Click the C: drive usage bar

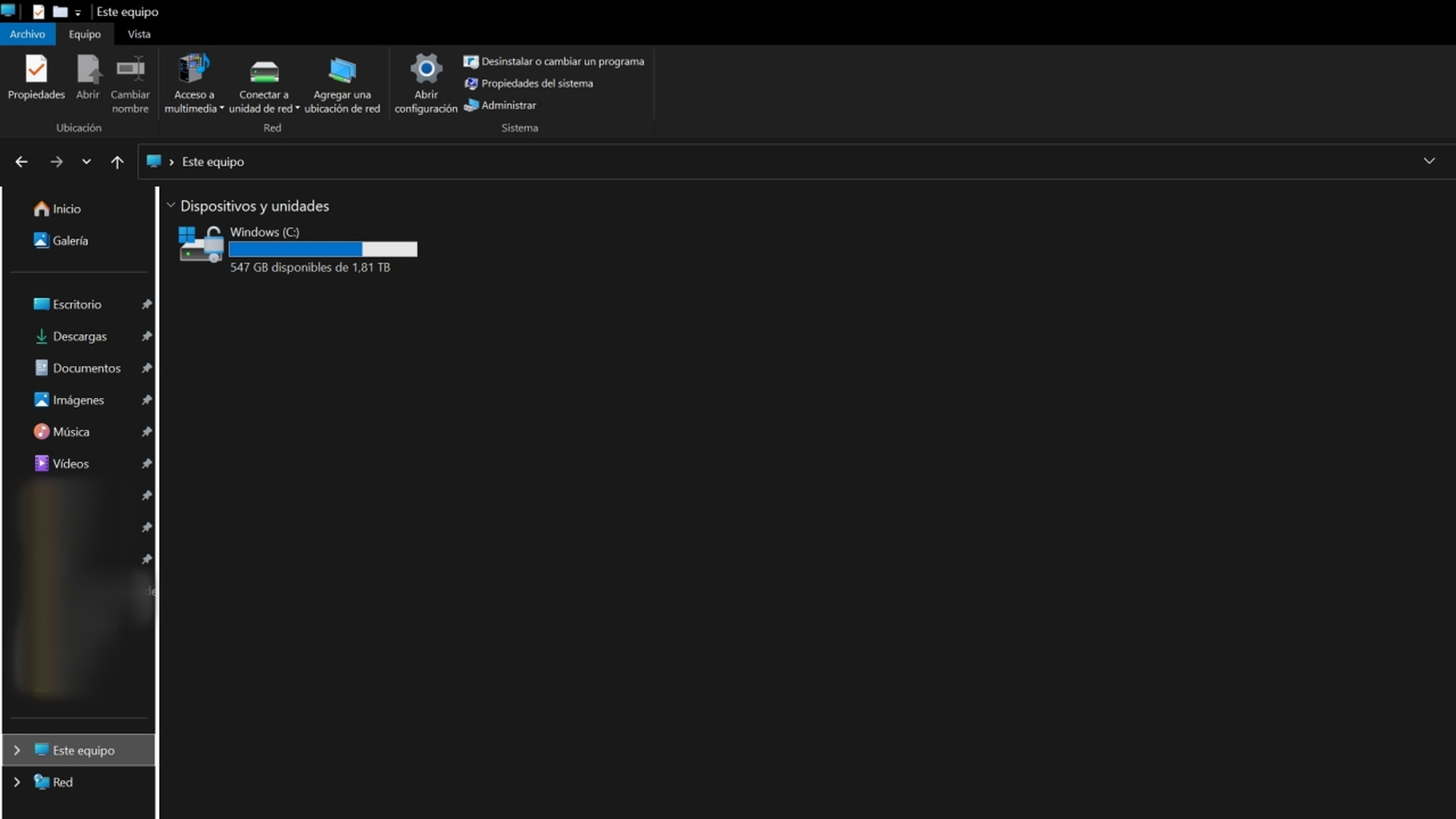(x=323, y=249)
